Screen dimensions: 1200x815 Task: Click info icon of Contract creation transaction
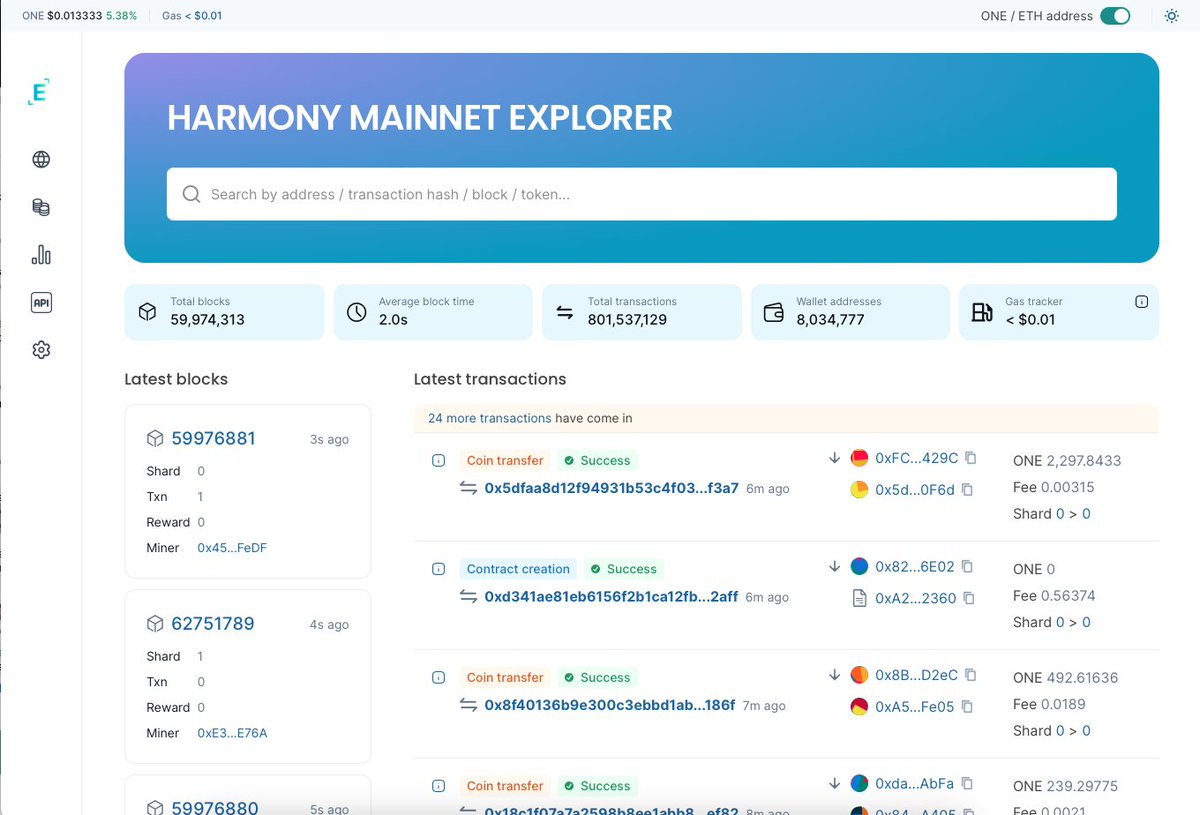click(x=438, y=569)
